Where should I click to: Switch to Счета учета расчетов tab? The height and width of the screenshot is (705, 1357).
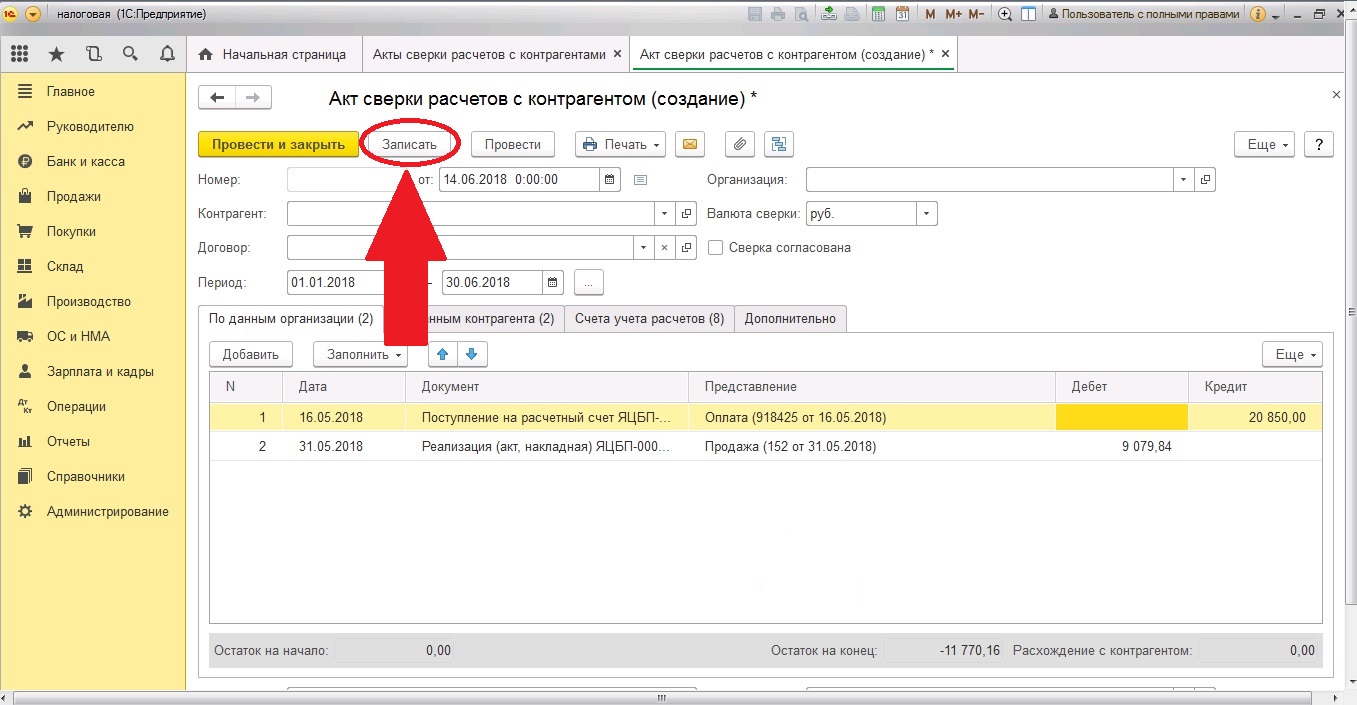[x=649, y=318]
